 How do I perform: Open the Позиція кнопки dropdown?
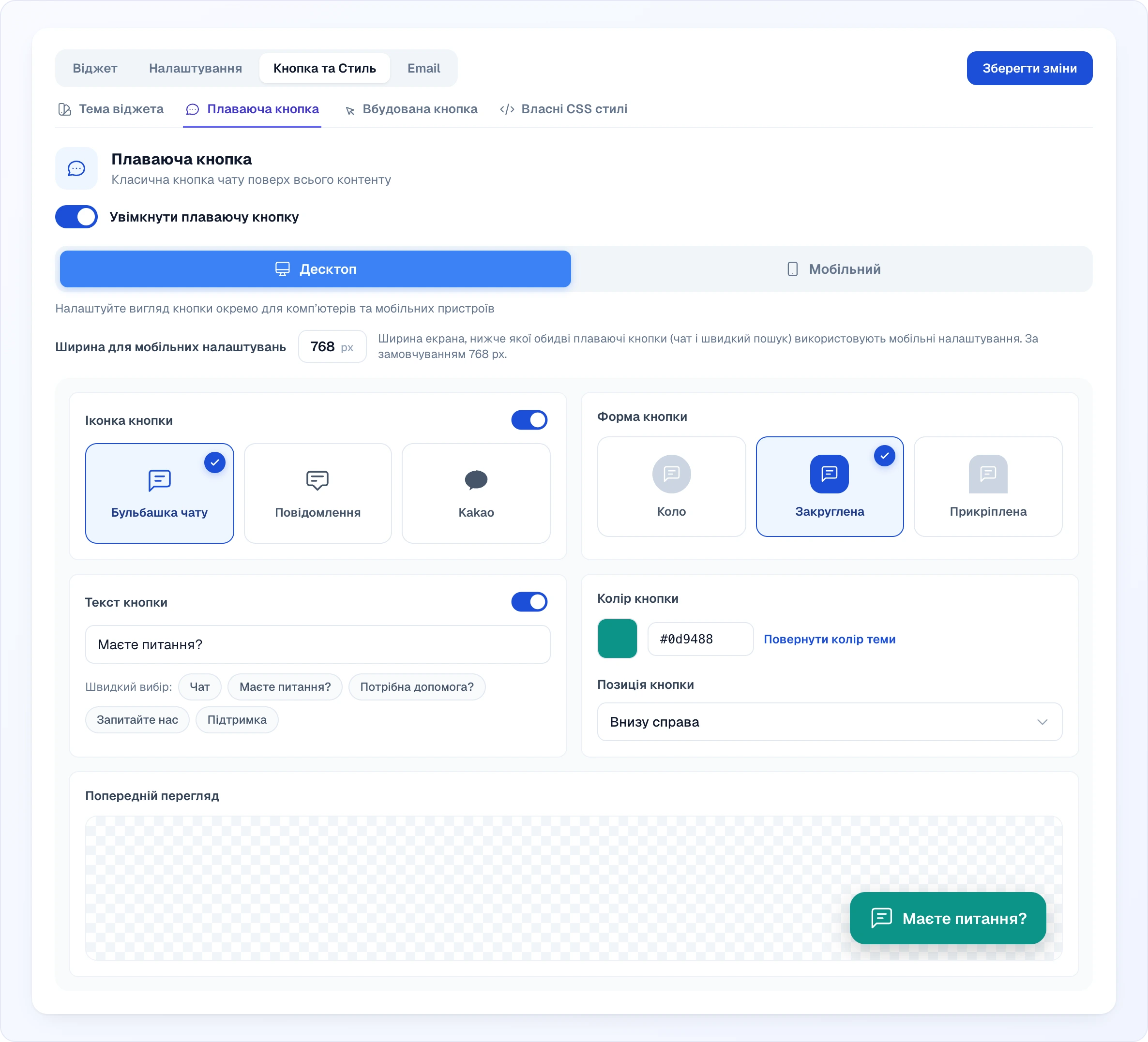(830, 722)
